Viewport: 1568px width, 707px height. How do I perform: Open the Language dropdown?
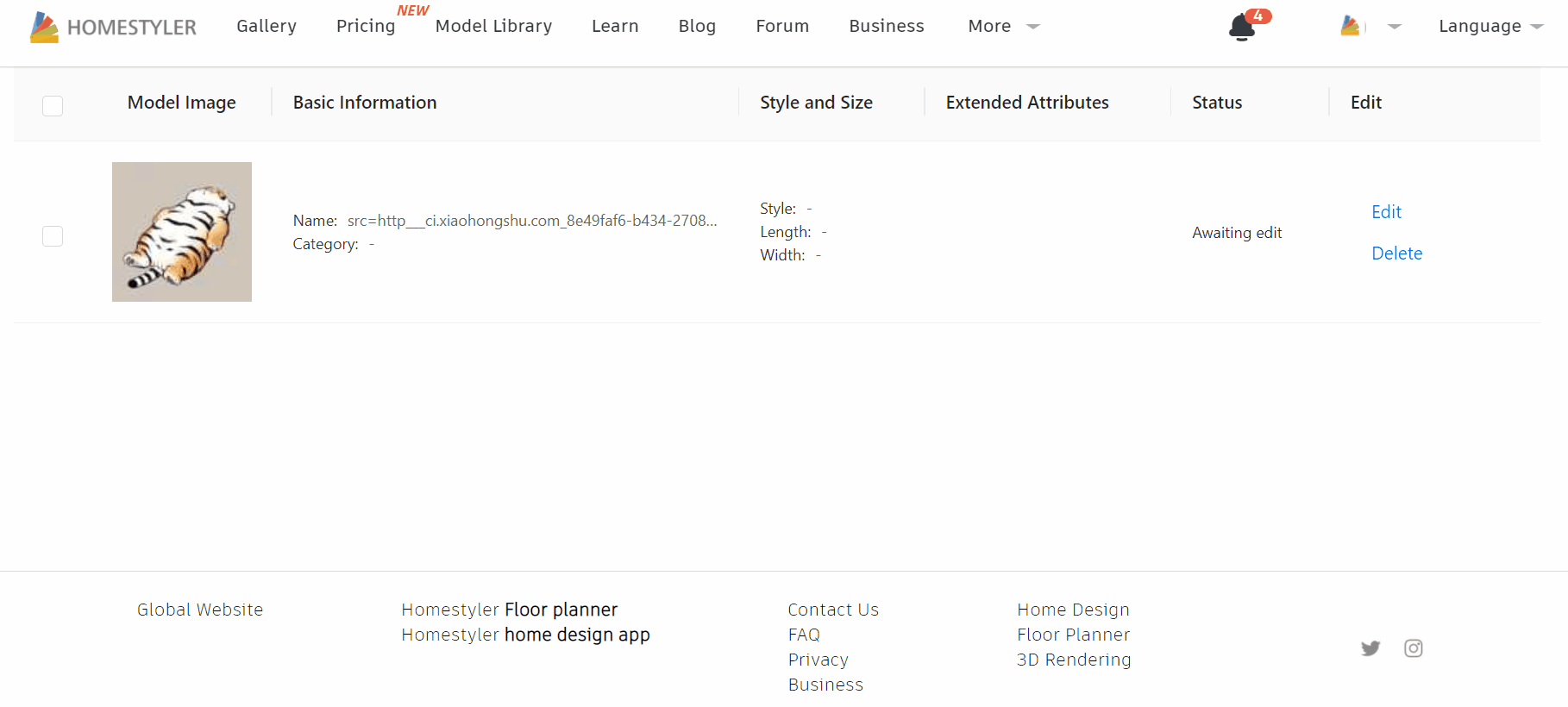tap(1490, 27)
